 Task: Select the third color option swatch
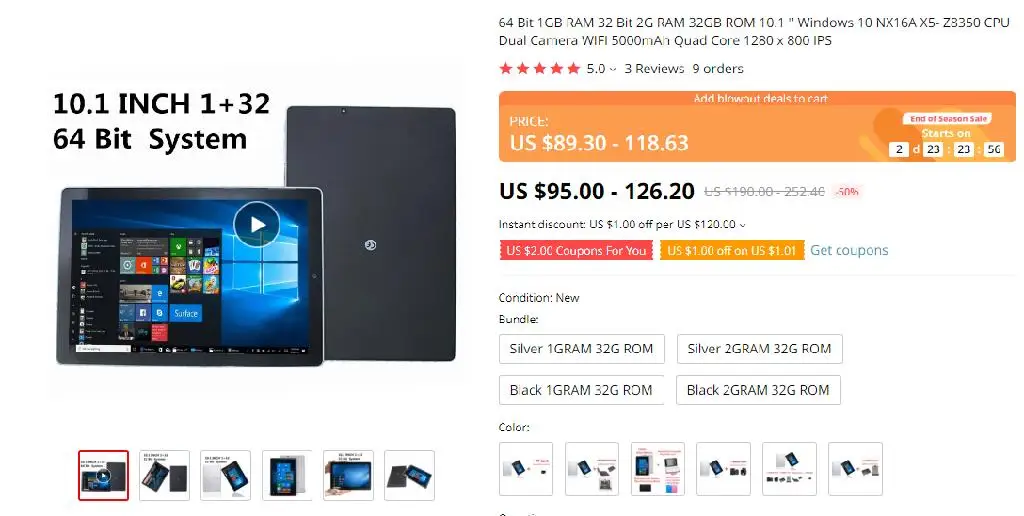[658, 469]
